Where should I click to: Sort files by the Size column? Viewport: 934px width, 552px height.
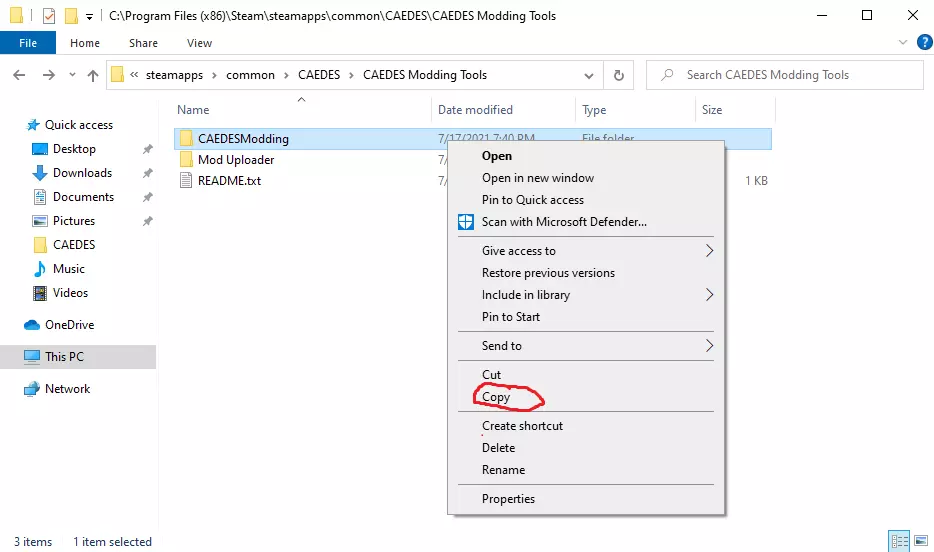coord(712,110)
